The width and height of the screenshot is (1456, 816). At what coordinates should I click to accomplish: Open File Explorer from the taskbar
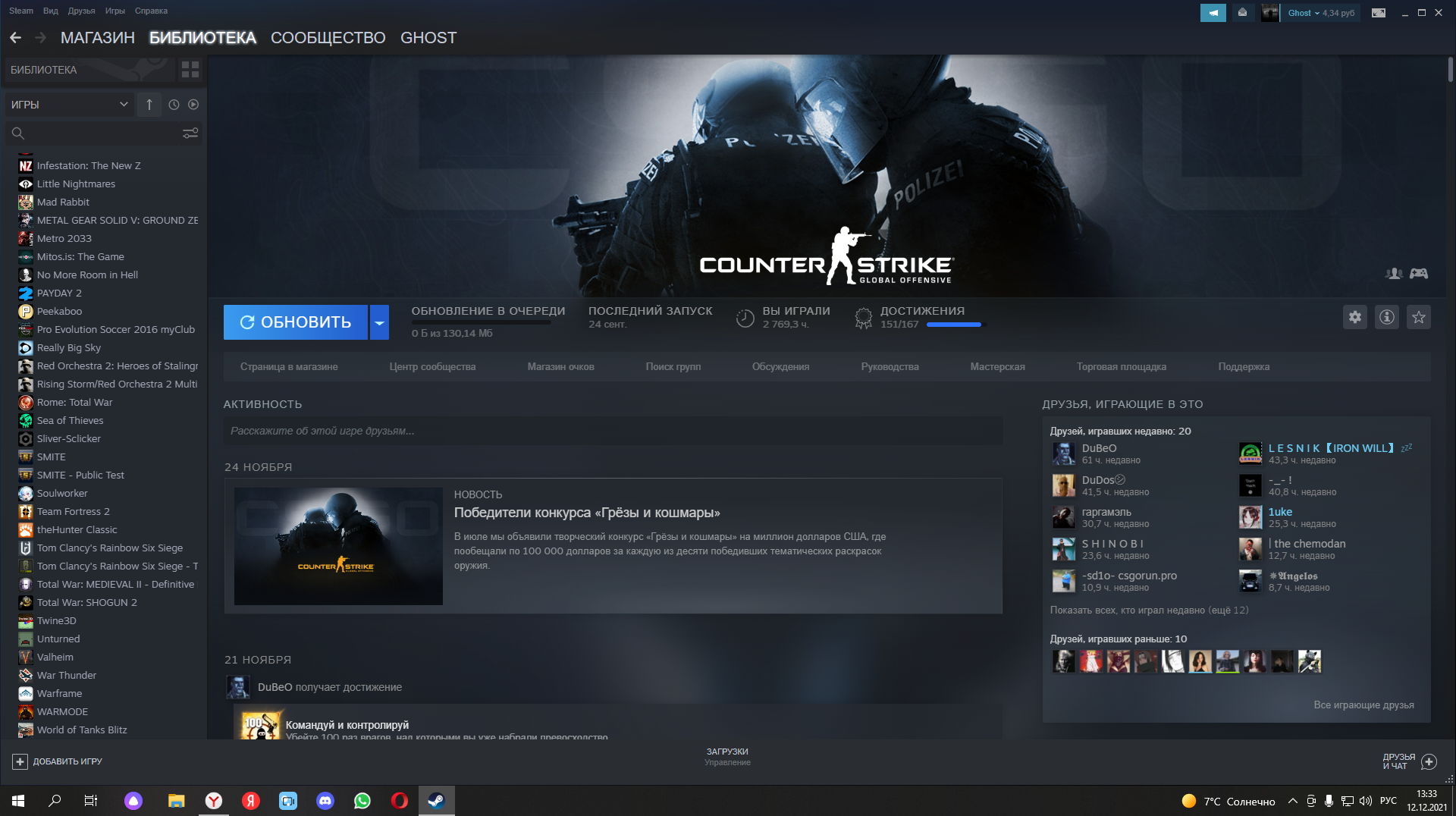pos(177,801)
